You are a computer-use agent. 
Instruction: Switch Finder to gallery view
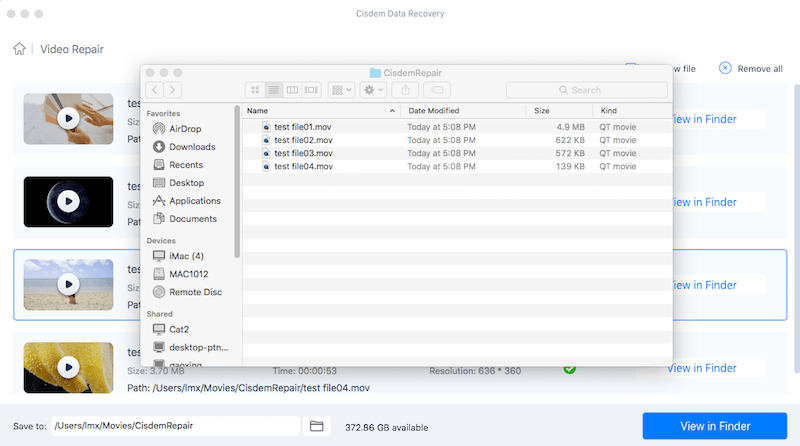click(311, 90)
